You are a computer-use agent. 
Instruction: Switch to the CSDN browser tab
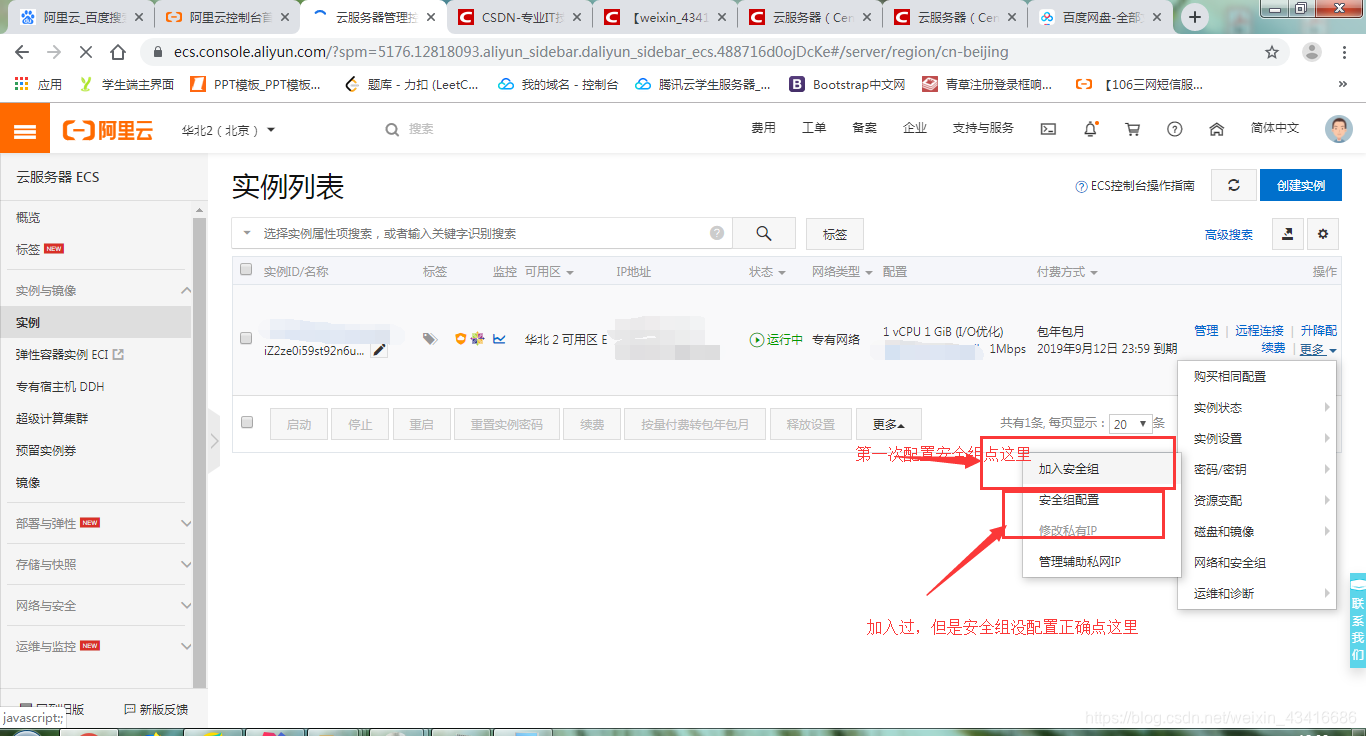coord(518,17)
